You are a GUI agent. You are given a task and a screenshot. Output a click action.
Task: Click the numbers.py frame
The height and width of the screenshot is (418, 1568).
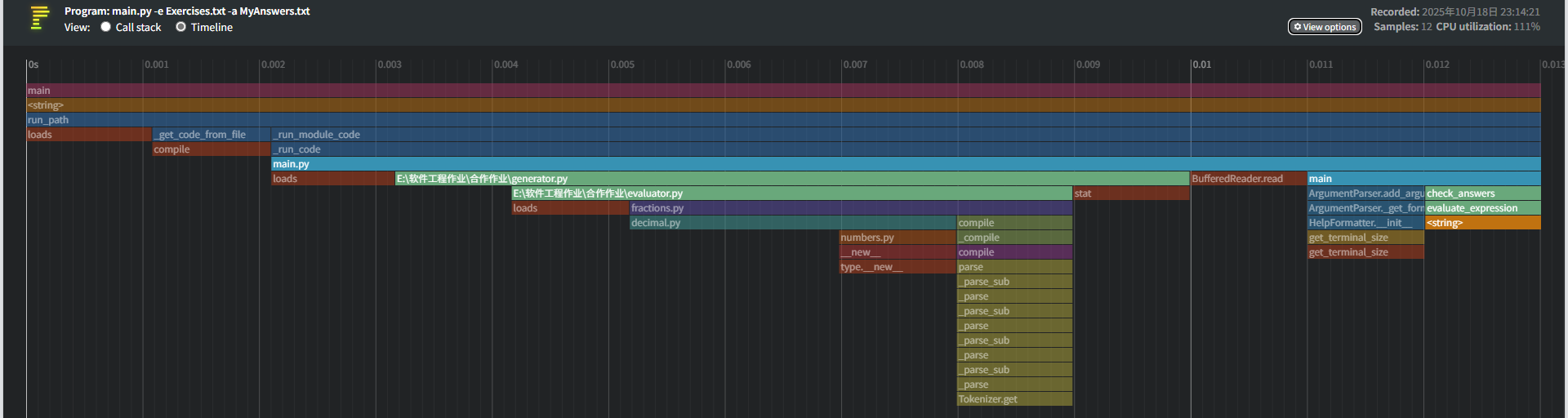898,238
